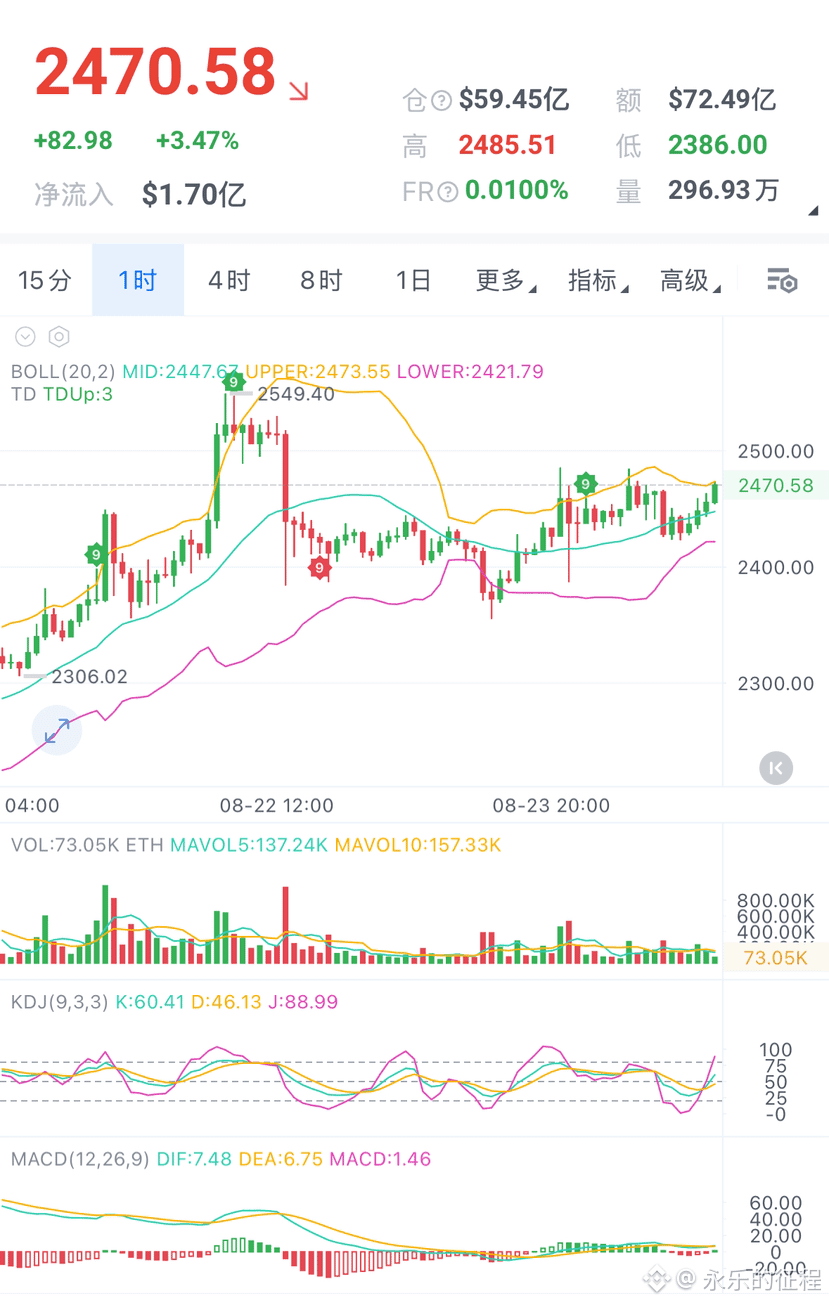The width and height of the screenshot is (829, 1305).
Task: Click the net inflow value $1.70亿
Action: click(x=194, y=194)
